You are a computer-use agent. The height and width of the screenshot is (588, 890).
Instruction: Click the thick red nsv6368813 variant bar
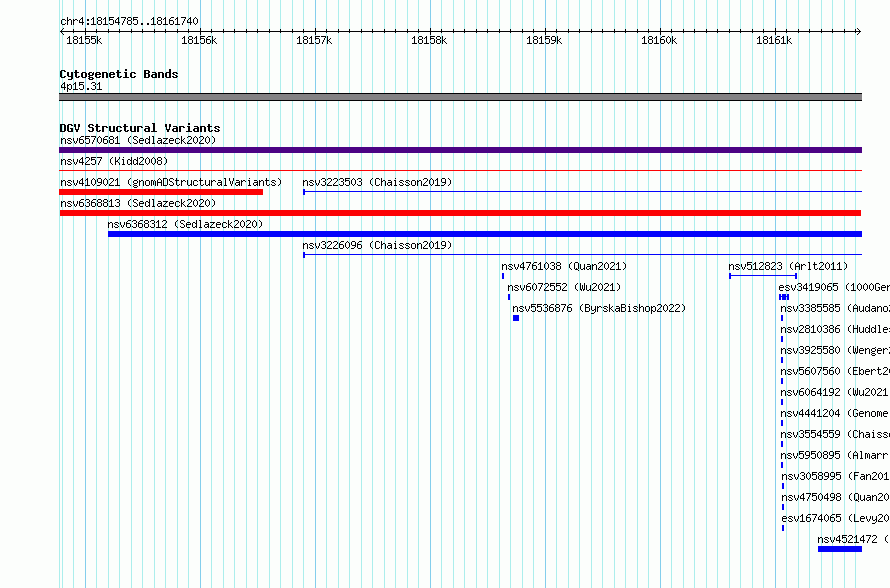click(x=460, y=213)
